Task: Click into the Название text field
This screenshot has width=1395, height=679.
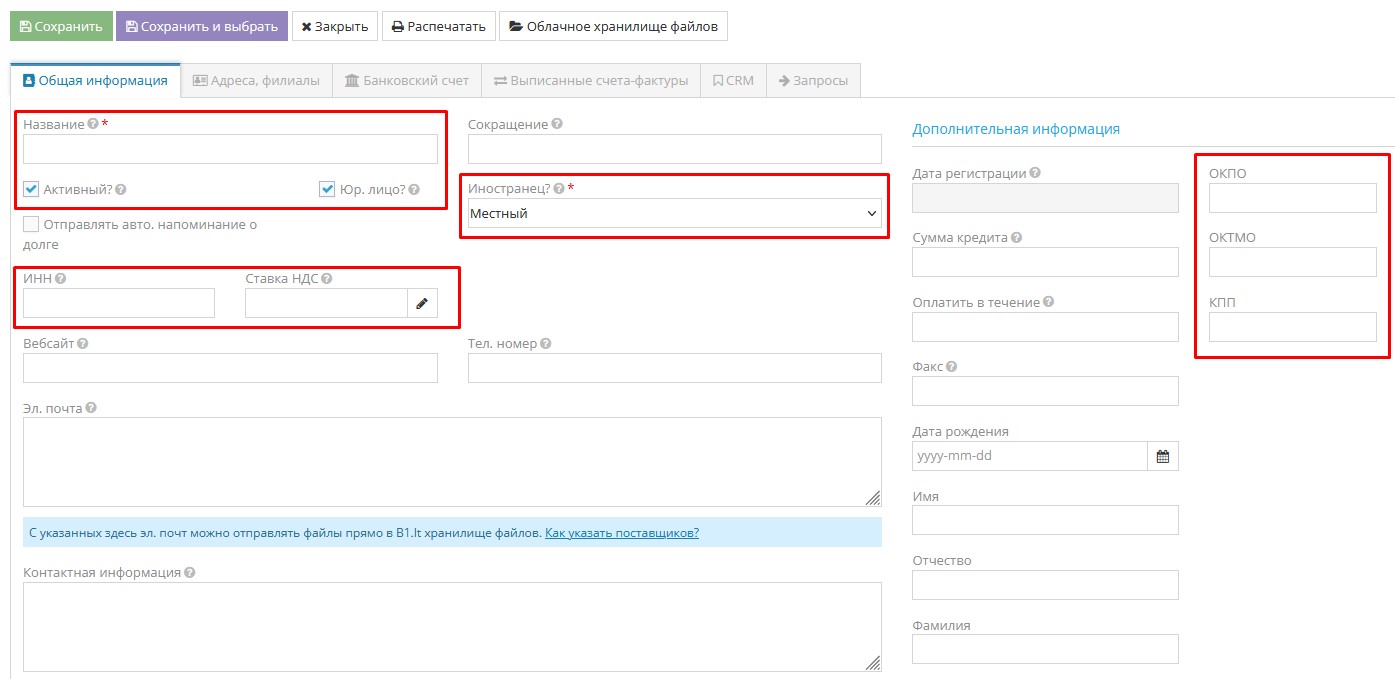Action: coord(230,149)
